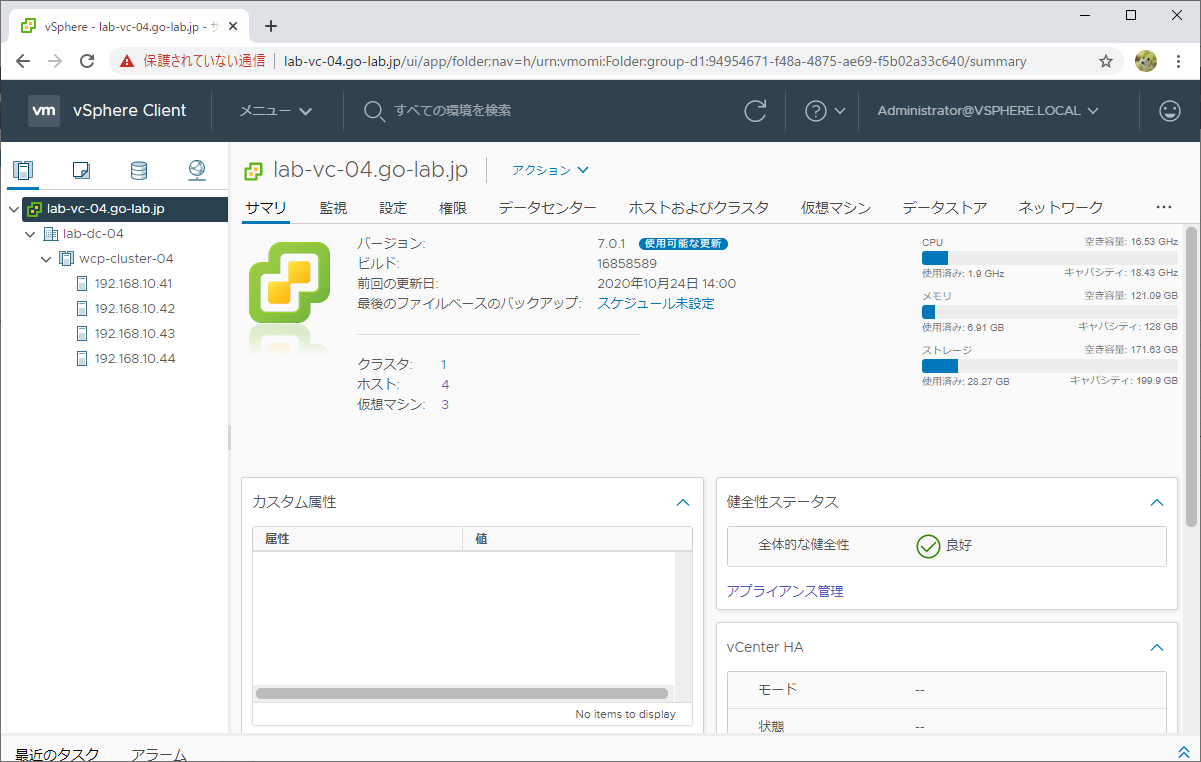
Task: Collapse the wcp-cluster-04 tree node
Action: click(46, 259)
